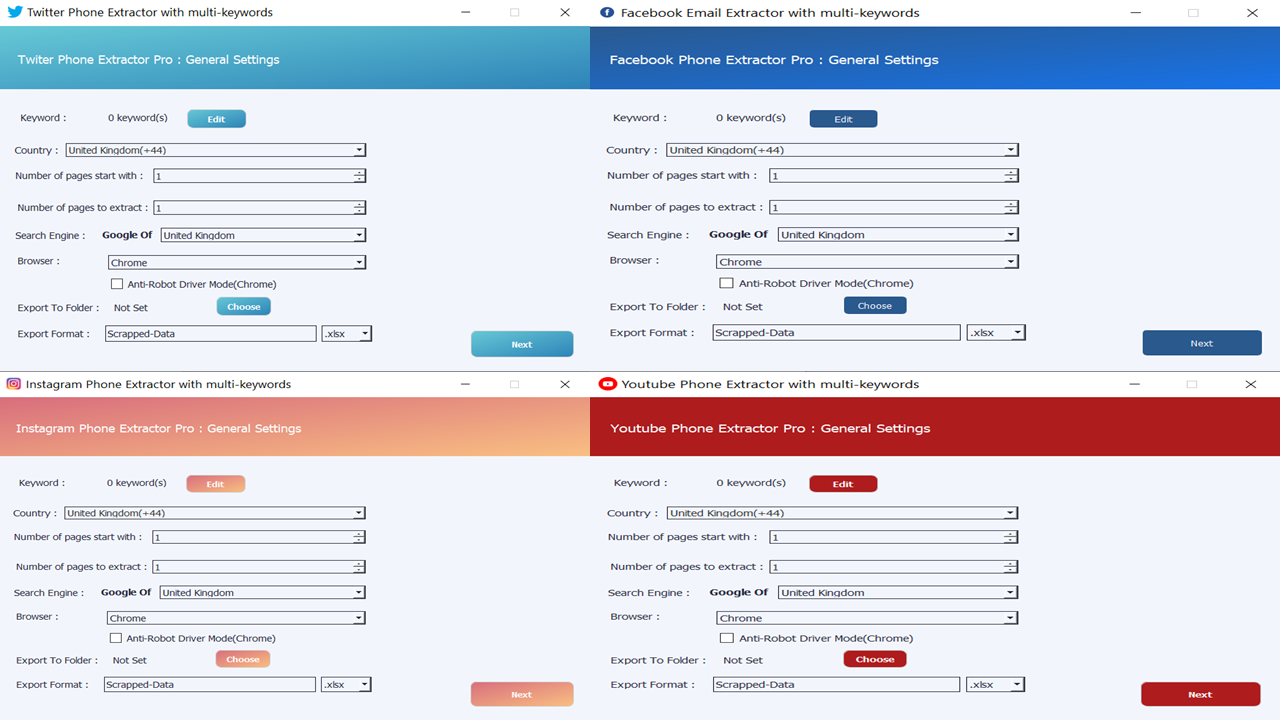Choose export folder in Instagram window
Viewport: 1280px width, 720px height.
point(243,659)
